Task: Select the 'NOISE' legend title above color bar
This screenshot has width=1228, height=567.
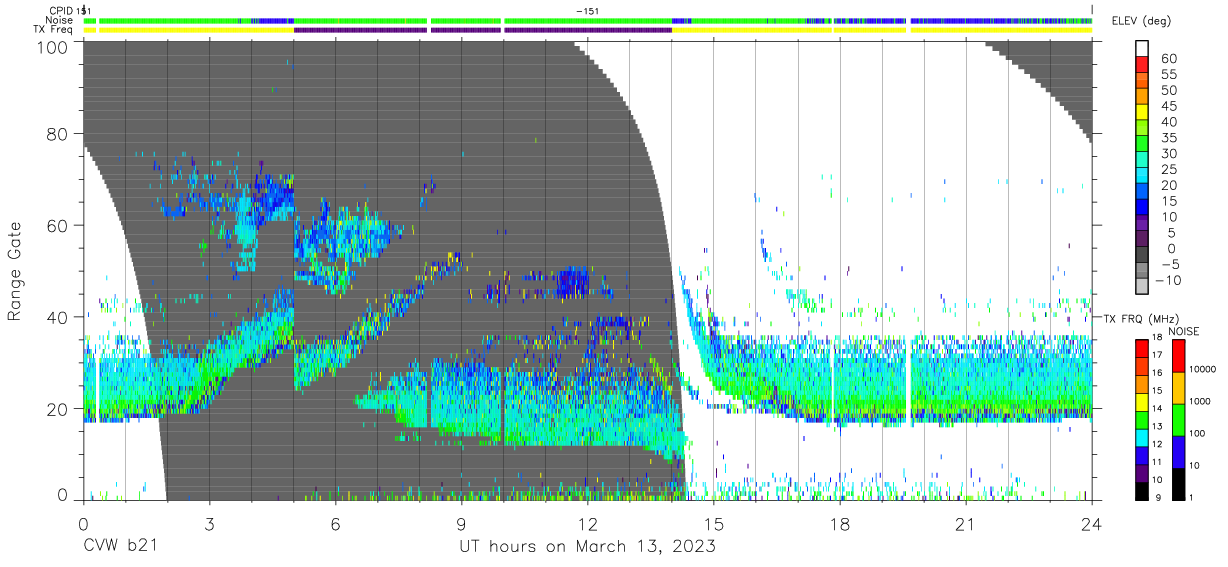Action: point(1186,331)
